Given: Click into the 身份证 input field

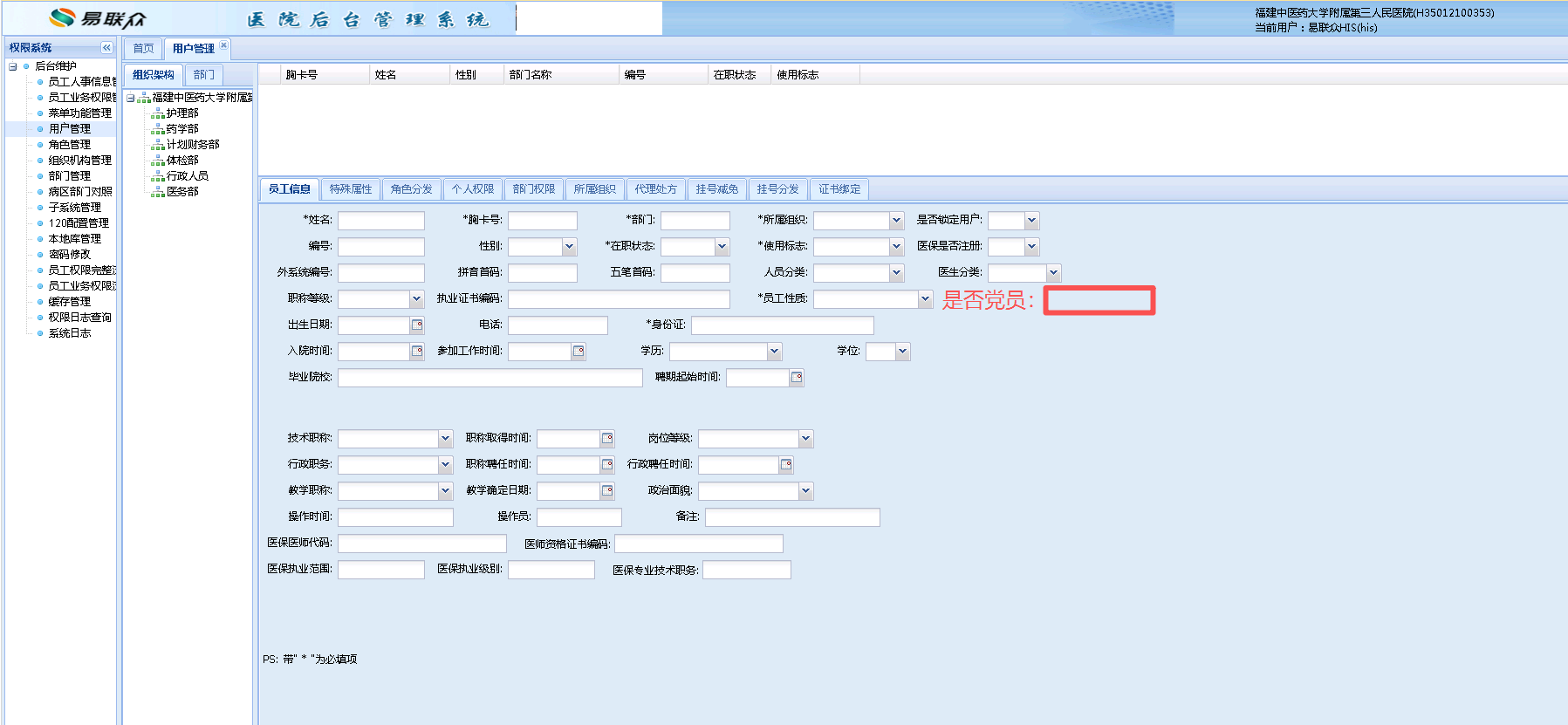Looking at the screenshot, I should coord(783,325).
